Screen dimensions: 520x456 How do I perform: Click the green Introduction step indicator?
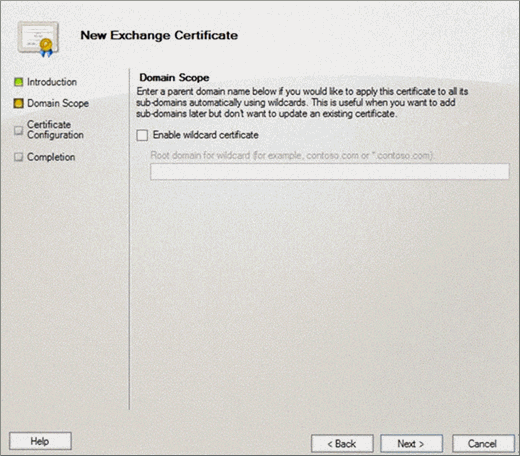click(19, 82)
